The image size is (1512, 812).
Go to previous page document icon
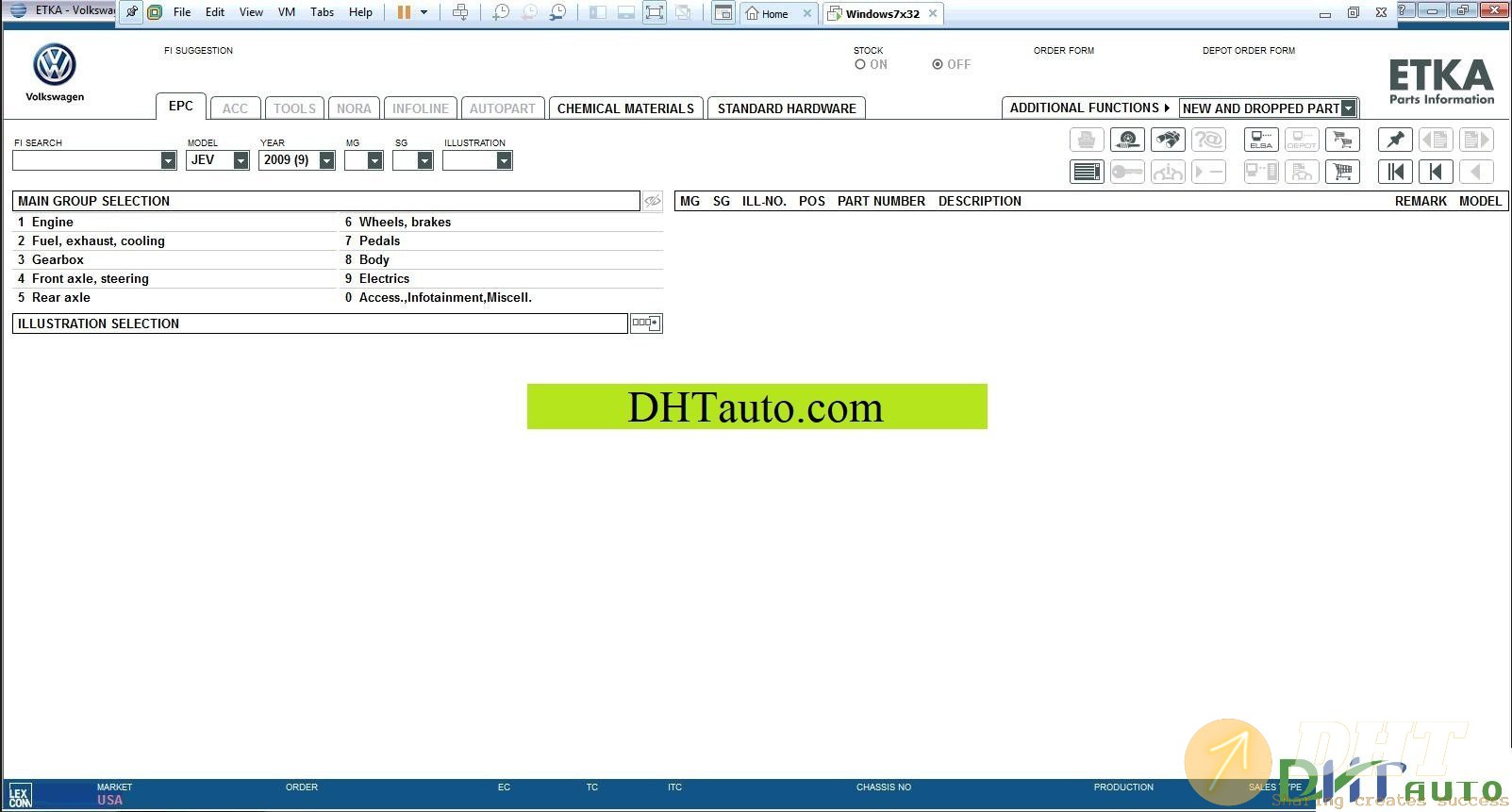click(x=1436, y=140)
